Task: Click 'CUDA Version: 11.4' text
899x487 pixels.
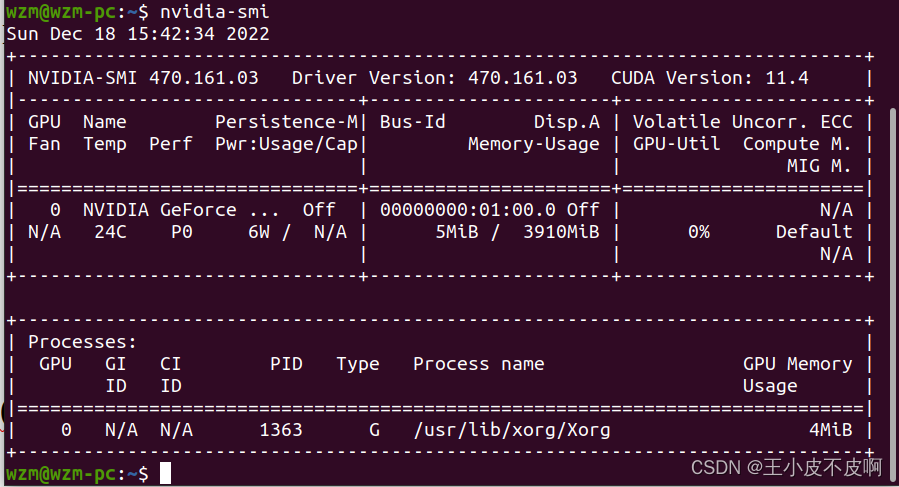Action: coord(710,78)
